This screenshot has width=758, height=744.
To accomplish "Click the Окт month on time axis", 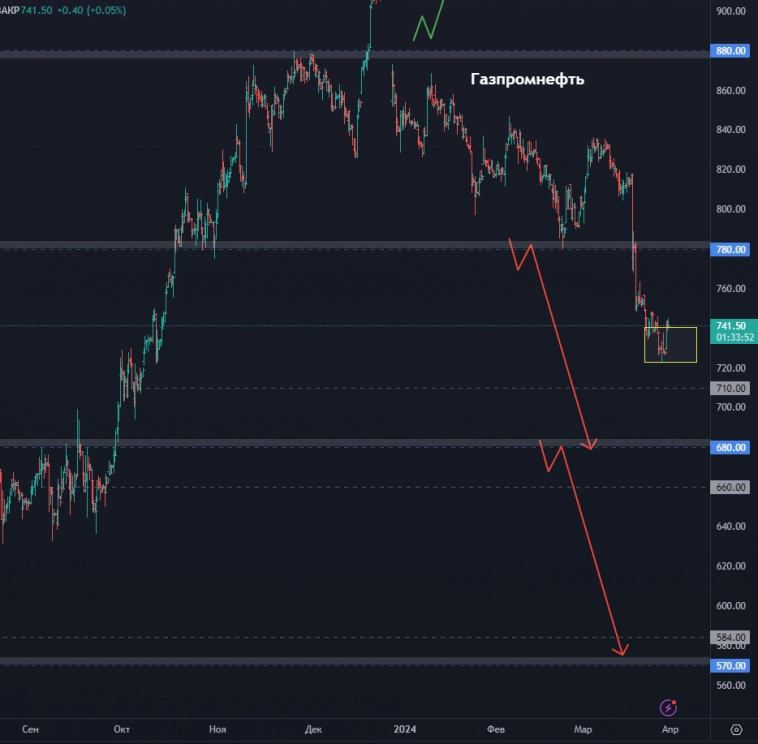I will click(x=121, y=729).
